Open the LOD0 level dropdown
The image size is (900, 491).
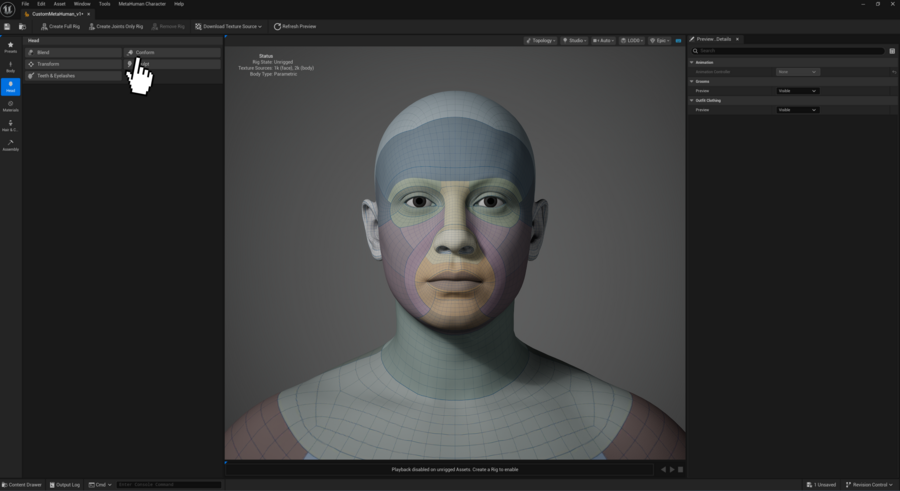tap(632, 41)
